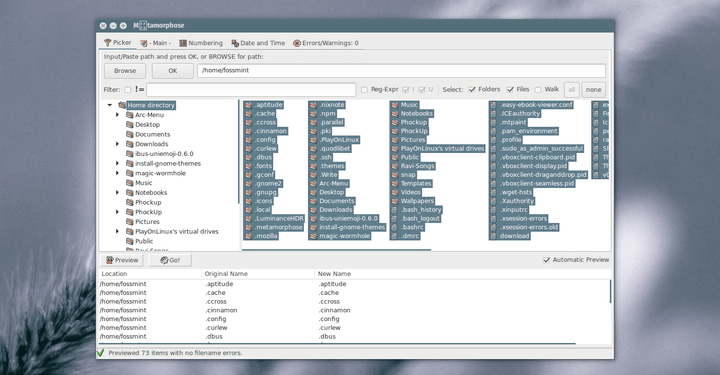Click the filter text input box

(251, 90)
